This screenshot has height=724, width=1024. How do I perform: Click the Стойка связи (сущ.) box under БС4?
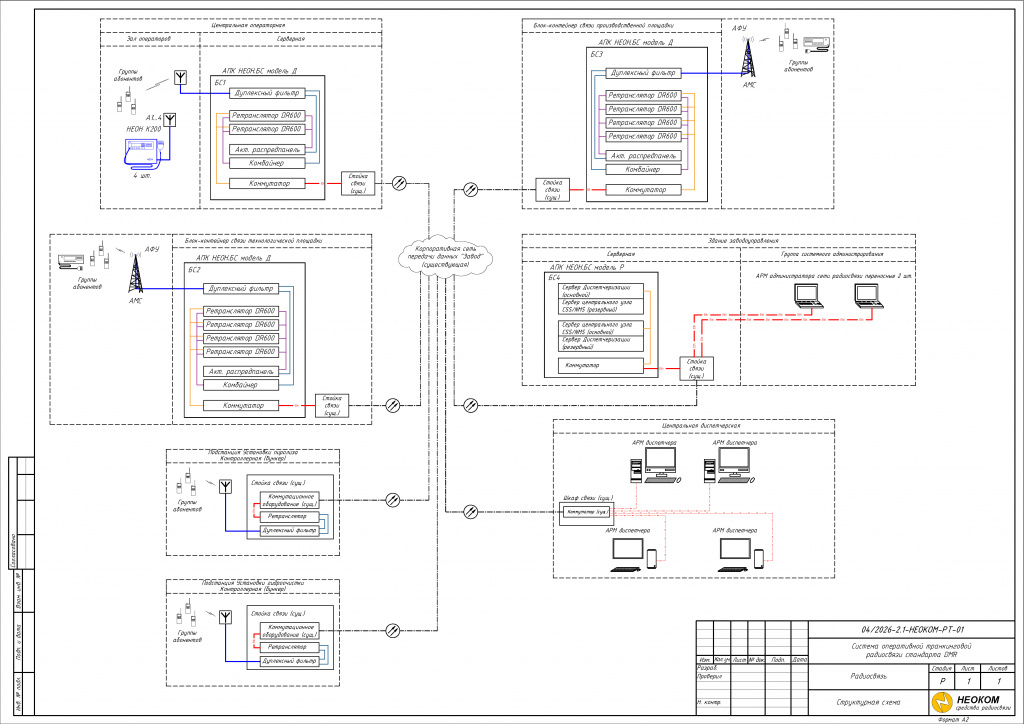(x=696, y=368)
